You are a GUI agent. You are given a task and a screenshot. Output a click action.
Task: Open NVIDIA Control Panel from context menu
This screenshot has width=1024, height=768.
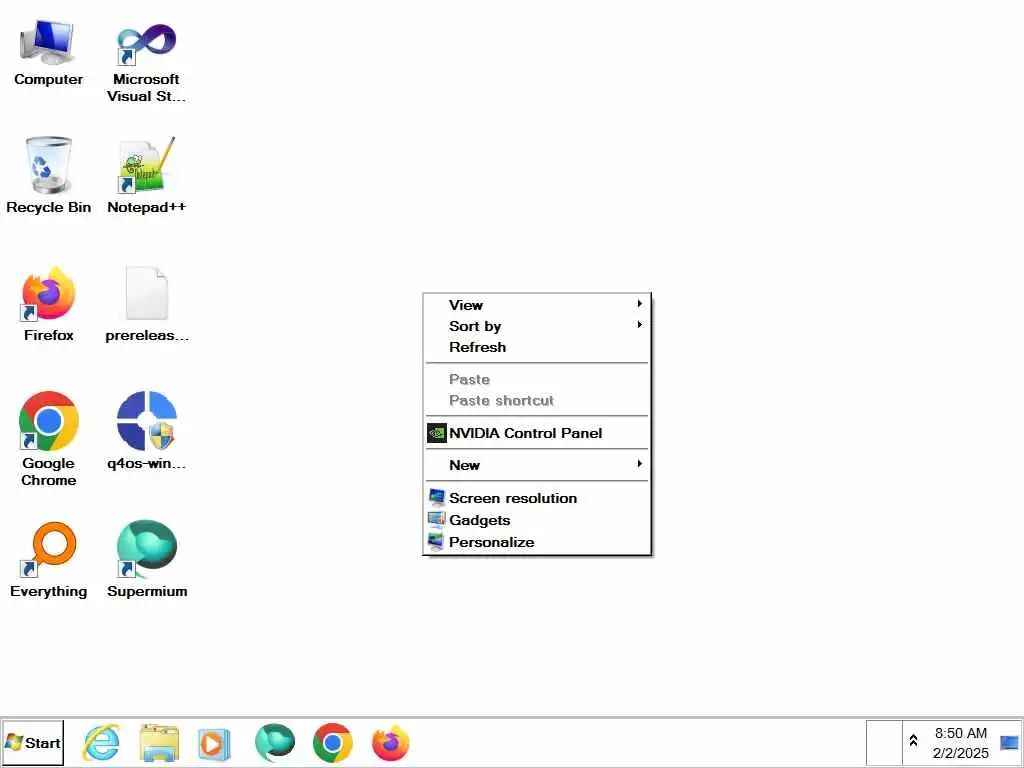coord(537,433)
